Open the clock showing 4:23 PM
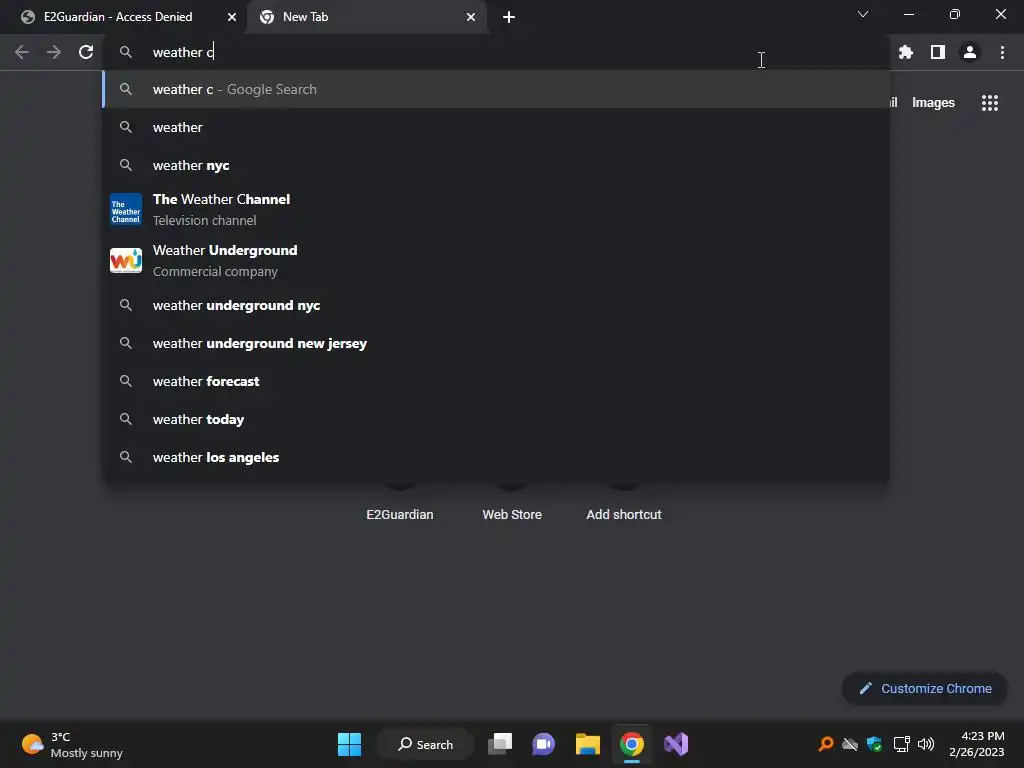The image size is (1024, 768). (x=977, y=744)
